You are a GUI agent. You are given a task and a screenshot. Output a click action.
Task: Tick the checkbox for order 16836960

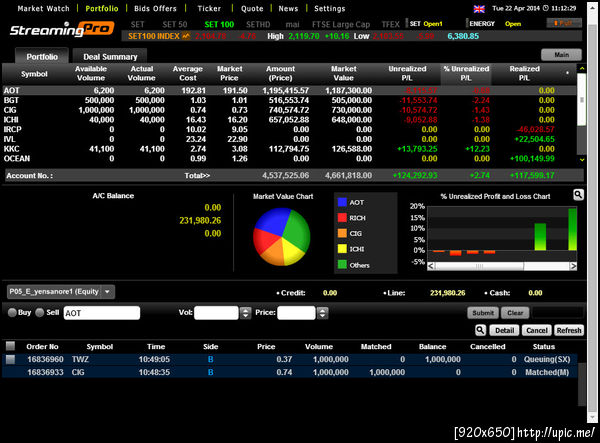10,359
